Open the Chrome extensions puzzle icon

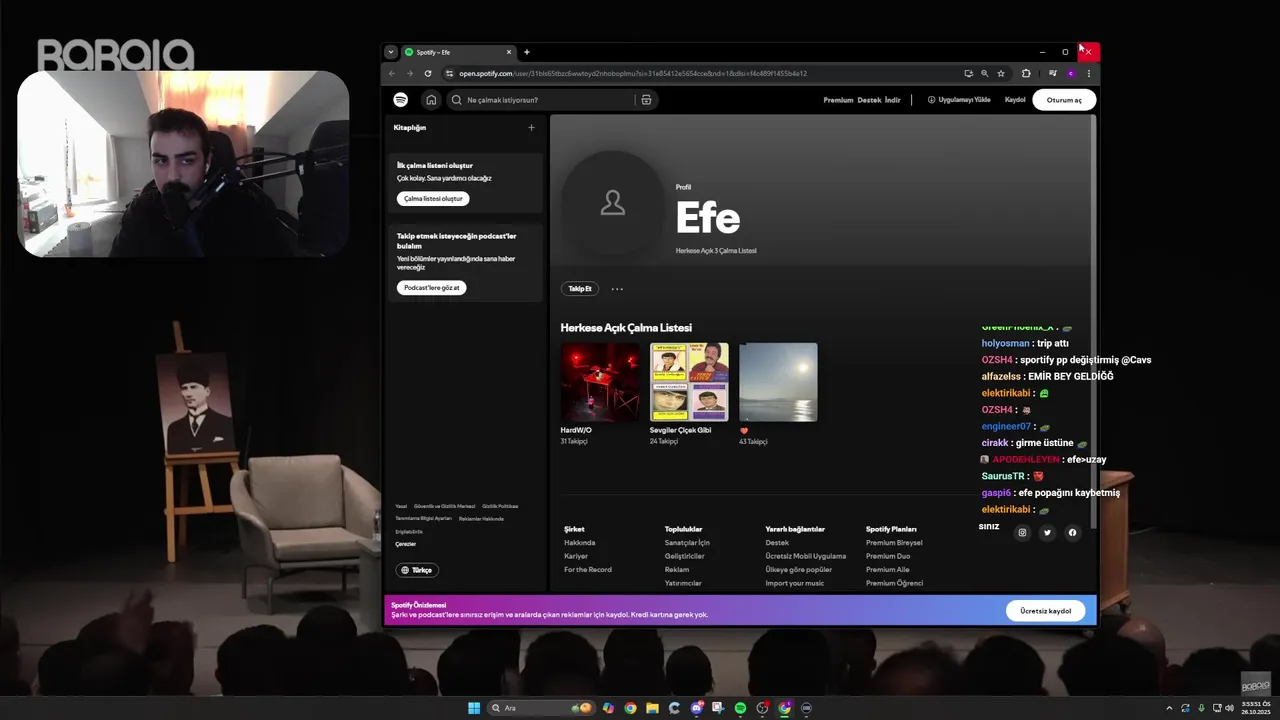coord(1026,73)
